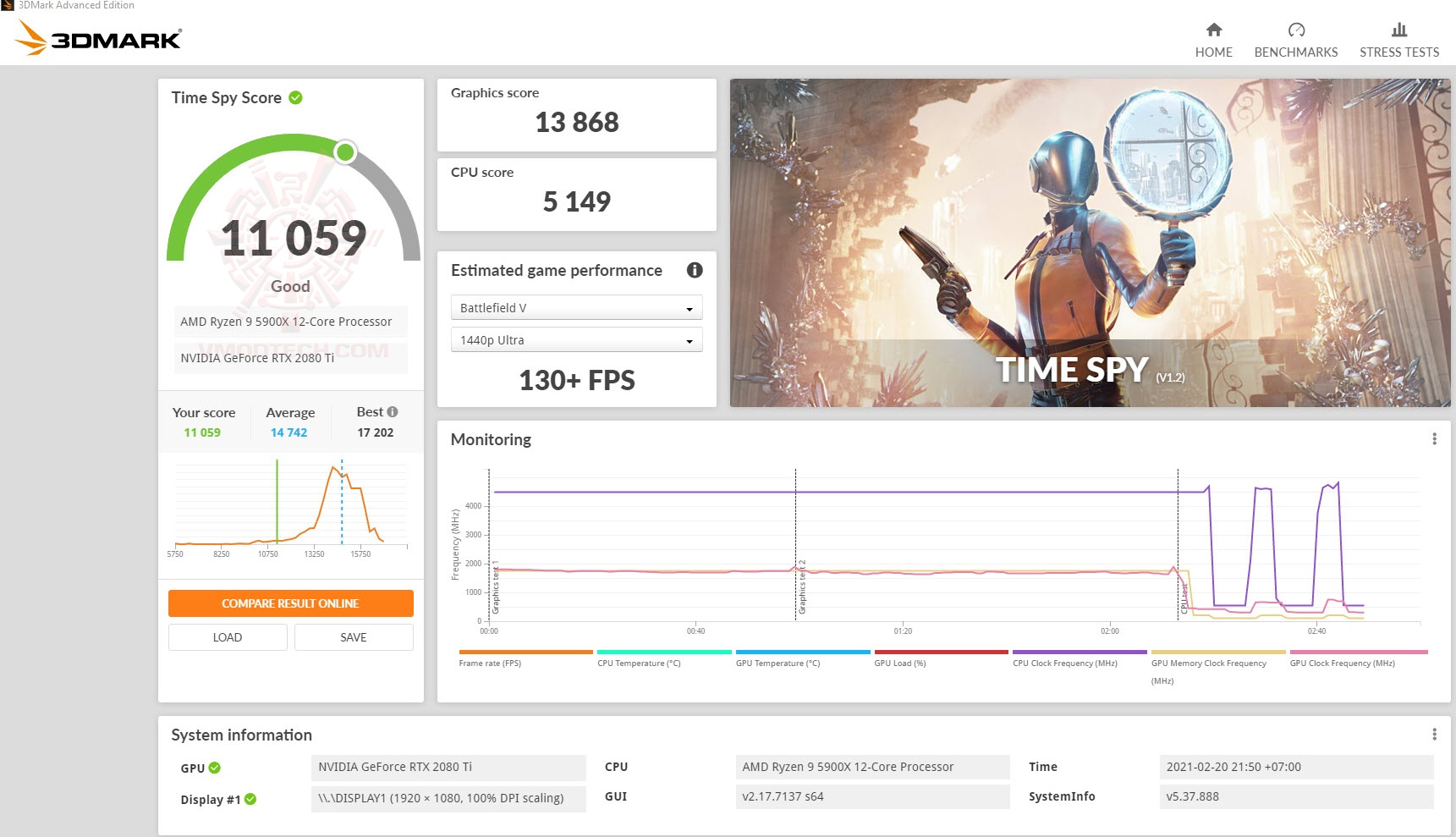The height and width of the screenshot is (837, 1456).
Task: Click Display #1 green status checkmark
Action: 250,799
